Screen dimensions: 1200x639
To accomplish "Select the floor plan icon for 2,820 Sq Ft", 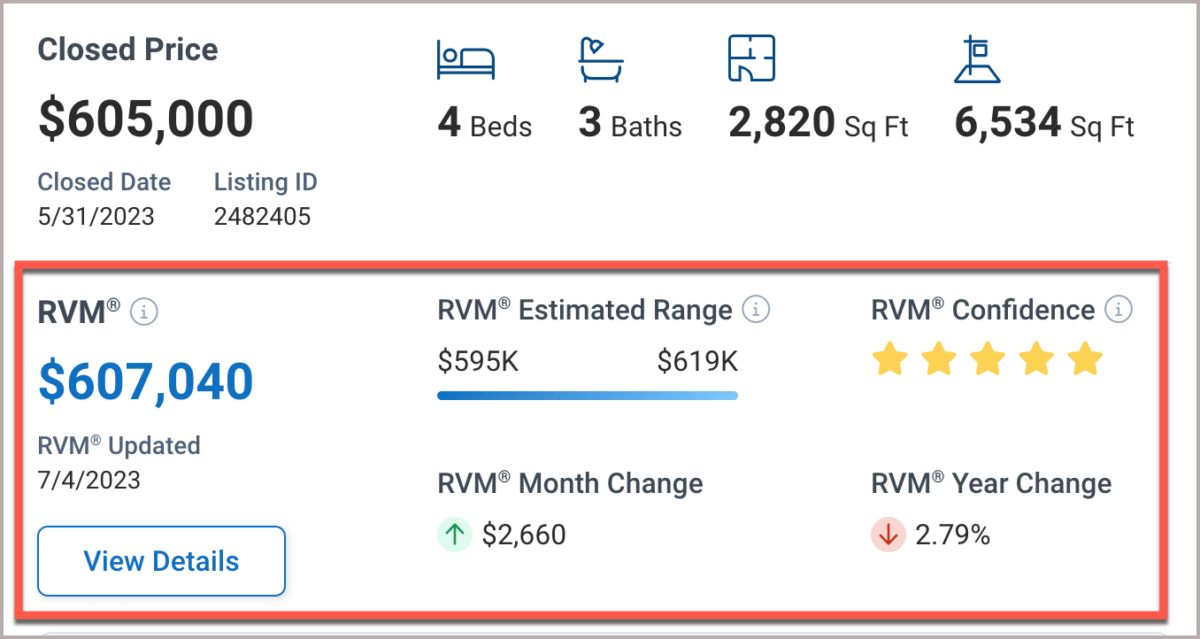I will [753, 58].
